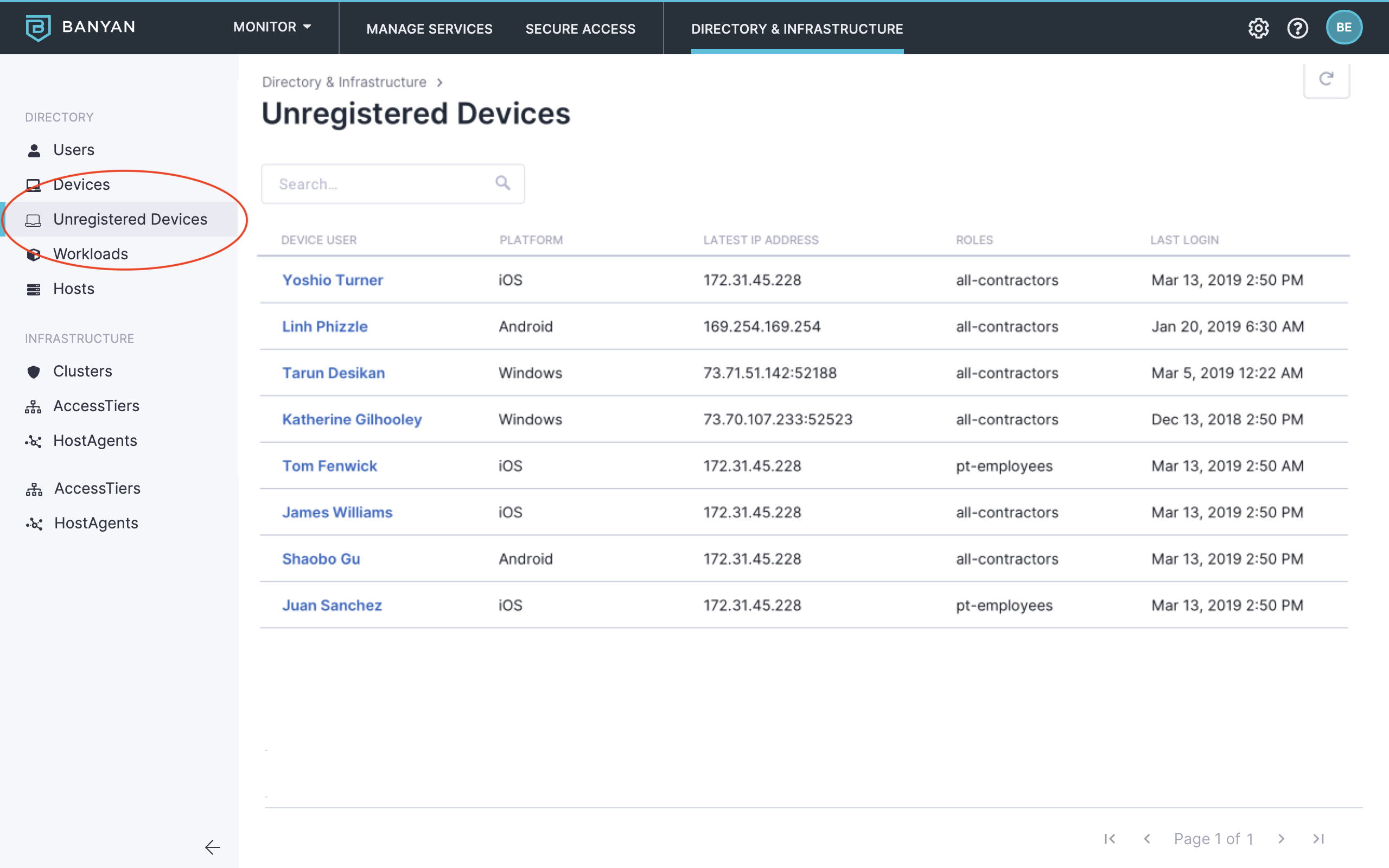Screen dimensions: 1389x868
Task: Open the Secure Access tab
Action: click(580, 29)
